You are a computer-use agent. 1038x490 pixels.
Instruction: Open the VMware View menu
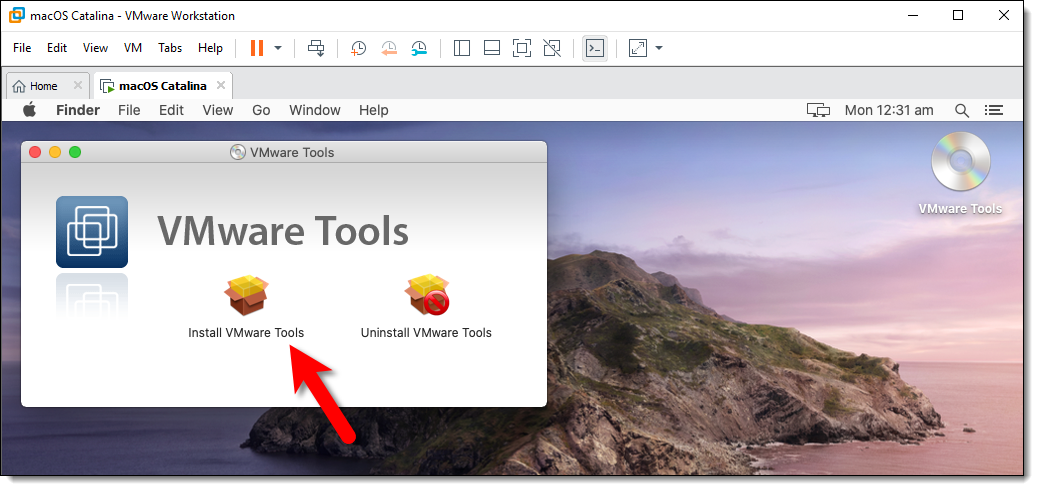tap(95, 48)
